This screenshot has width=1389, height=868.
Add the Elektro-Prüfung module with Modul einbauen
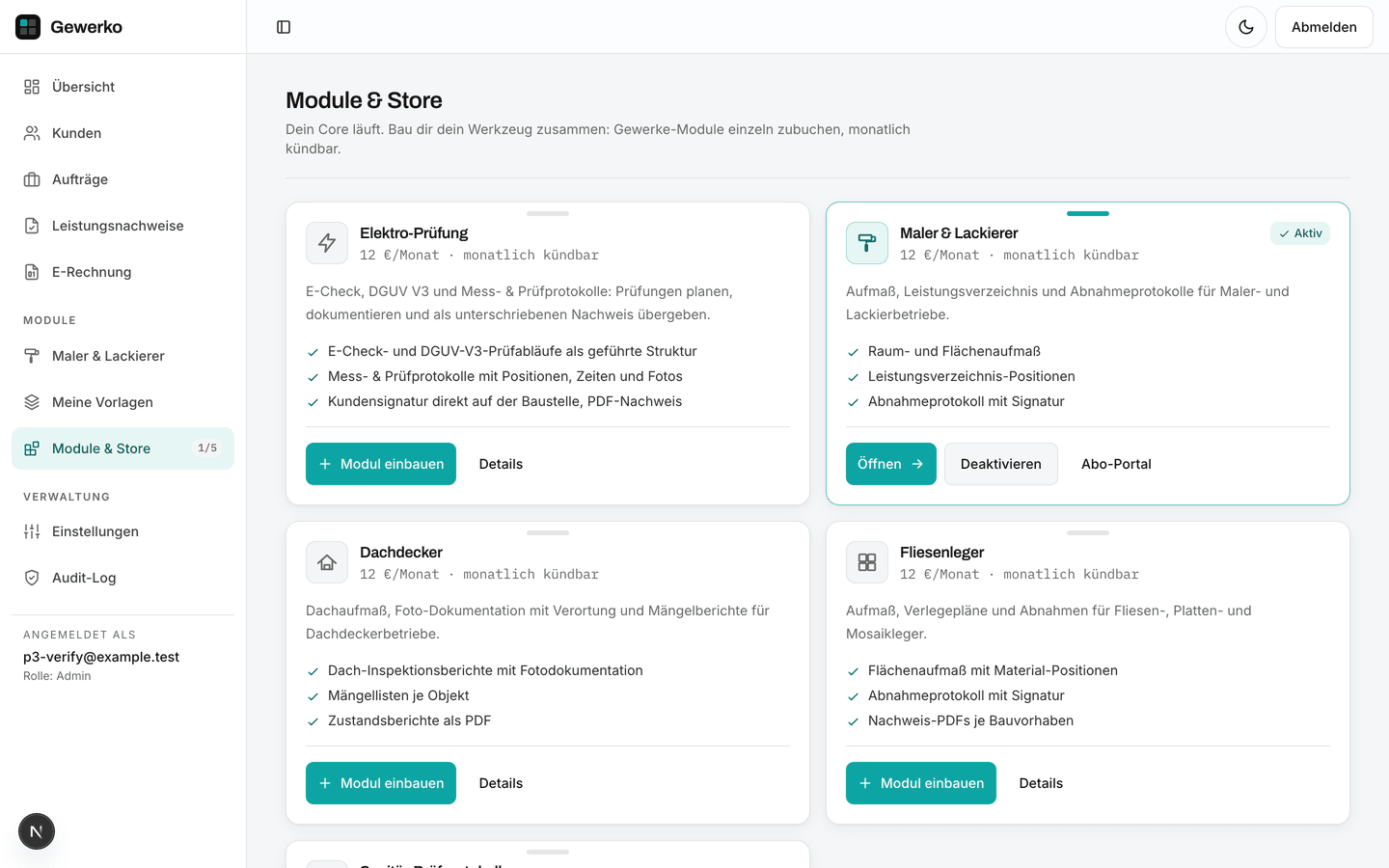coord(381,464)
